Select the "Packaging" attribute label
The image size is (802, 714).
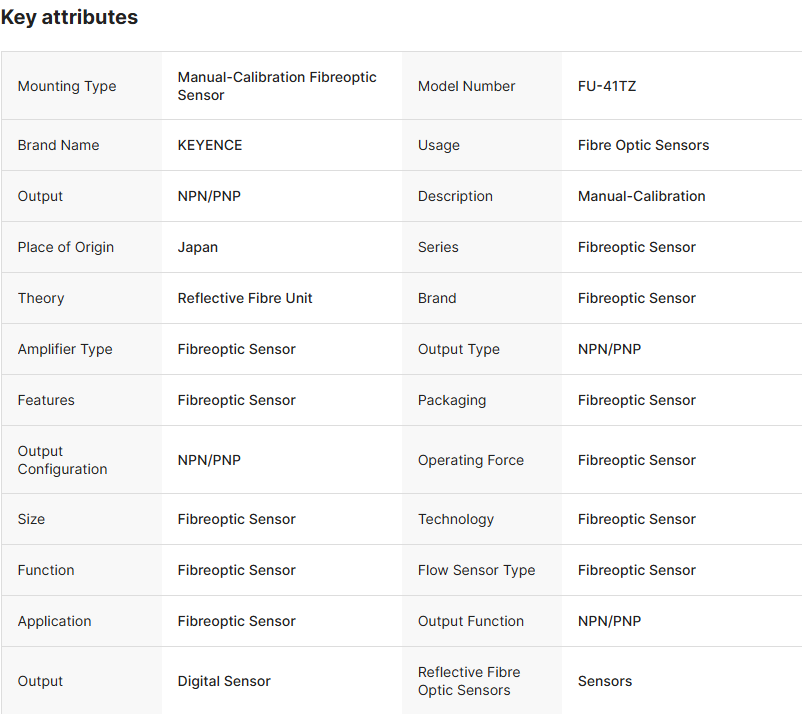tap(452, 400)
